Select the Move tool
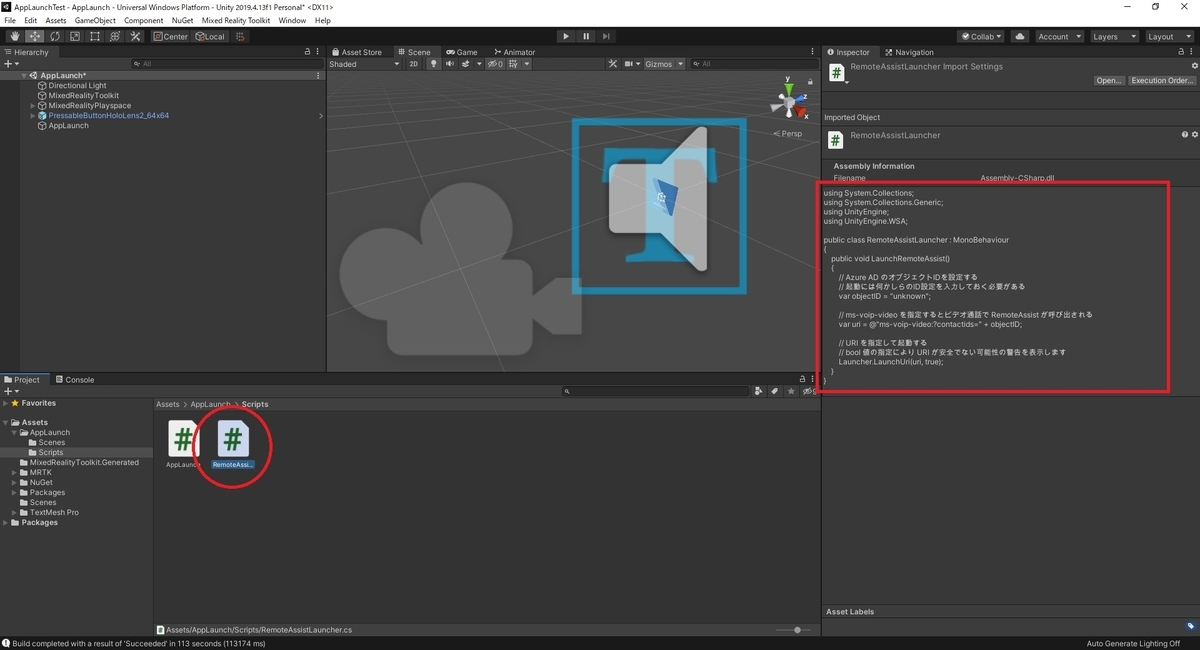This screenshot has height=650, width=1200. click(x=34, y=36)
